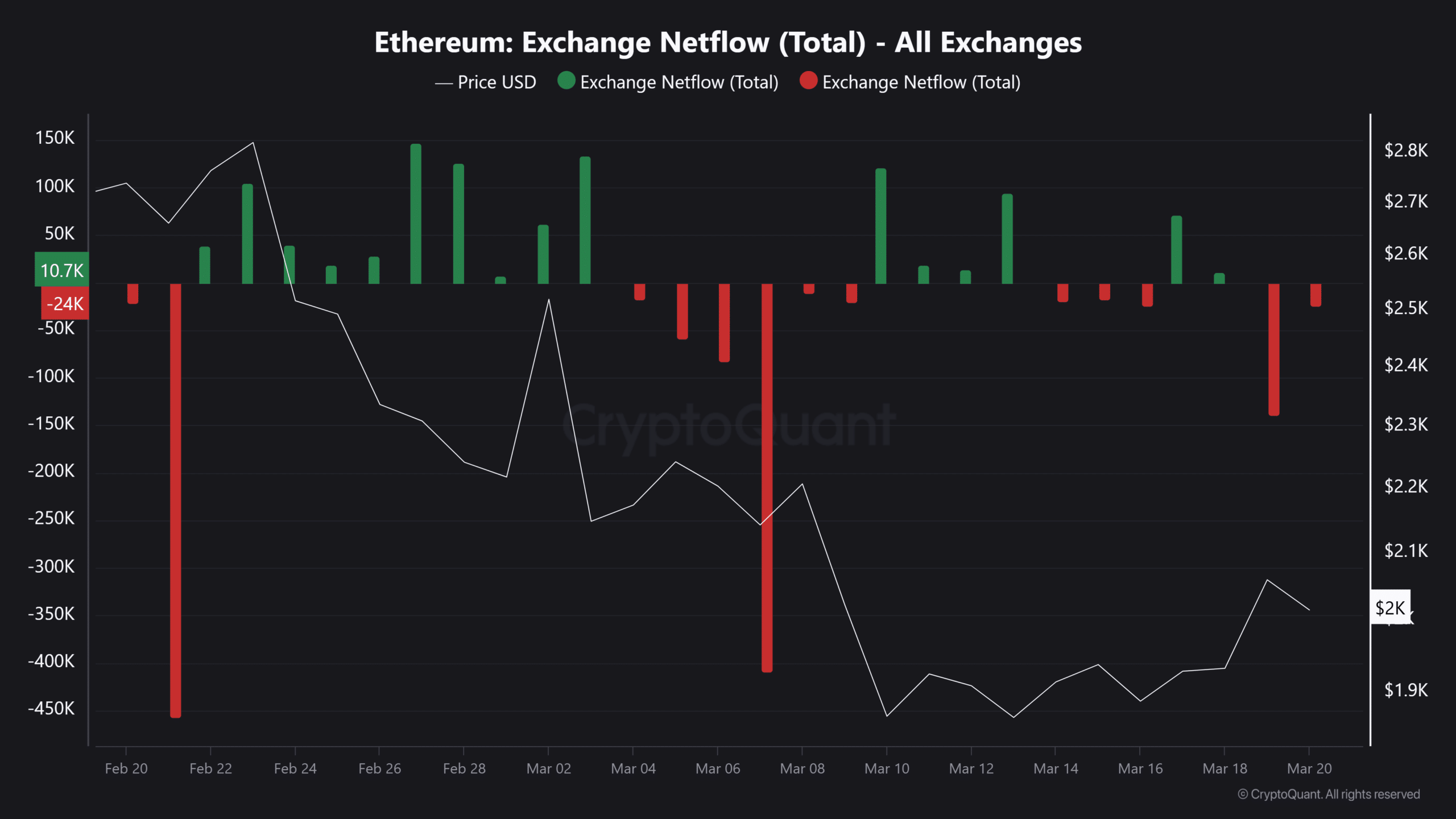Click the tallest green bar at Feb 27
Image resolution: width=1456 pixels, height=819 pixels.
pos(416,213)
